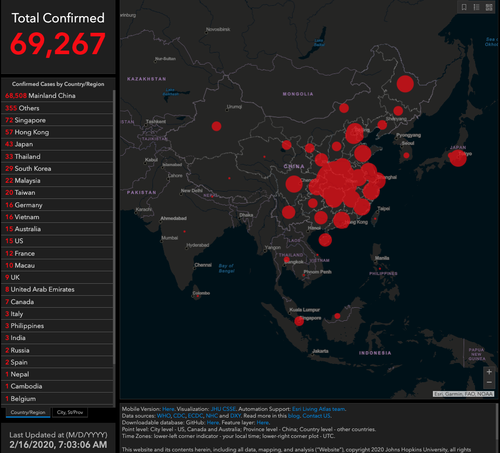
Task: Open the Esri Living Atlas team link
Action: pos(318,409)
